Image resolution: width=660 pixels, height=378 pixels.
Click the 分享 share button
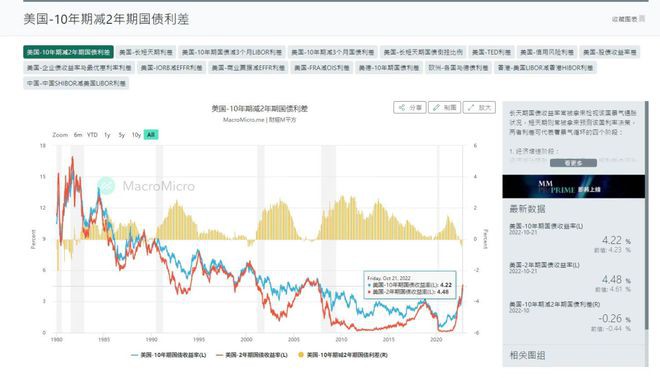click(410, 108)
